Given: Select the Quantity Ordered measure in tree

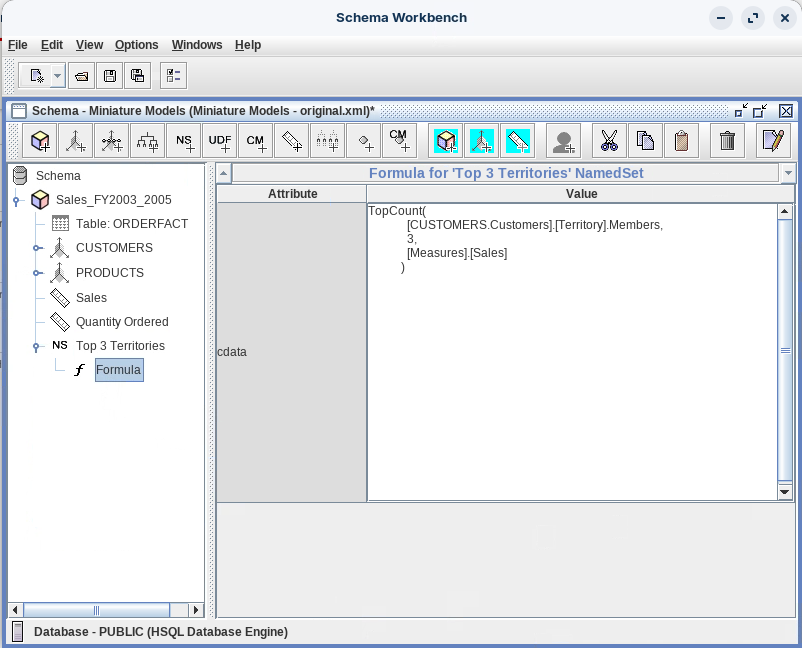Looking at the screenshot, I should [x=122, y=322].
